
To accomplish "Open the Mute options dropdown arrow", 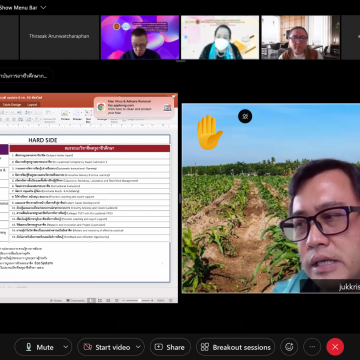I will point(66,347).
